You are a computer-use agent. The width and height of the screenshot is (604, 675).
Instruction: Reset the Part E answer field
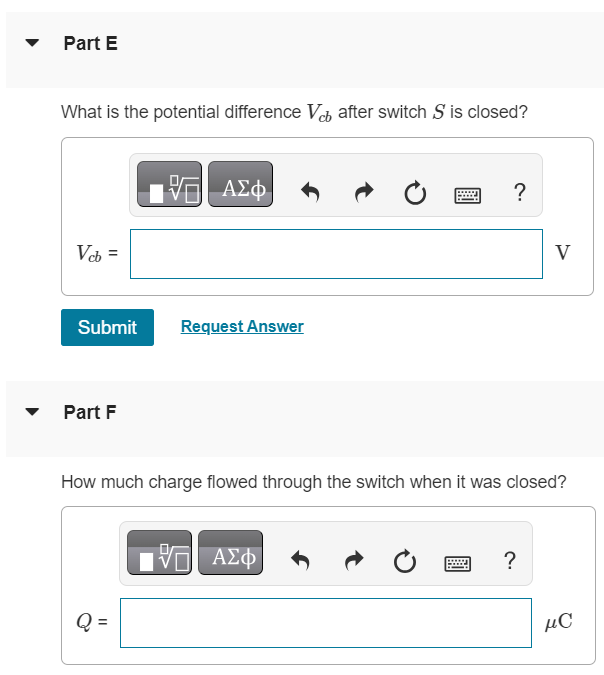point(415,192)
